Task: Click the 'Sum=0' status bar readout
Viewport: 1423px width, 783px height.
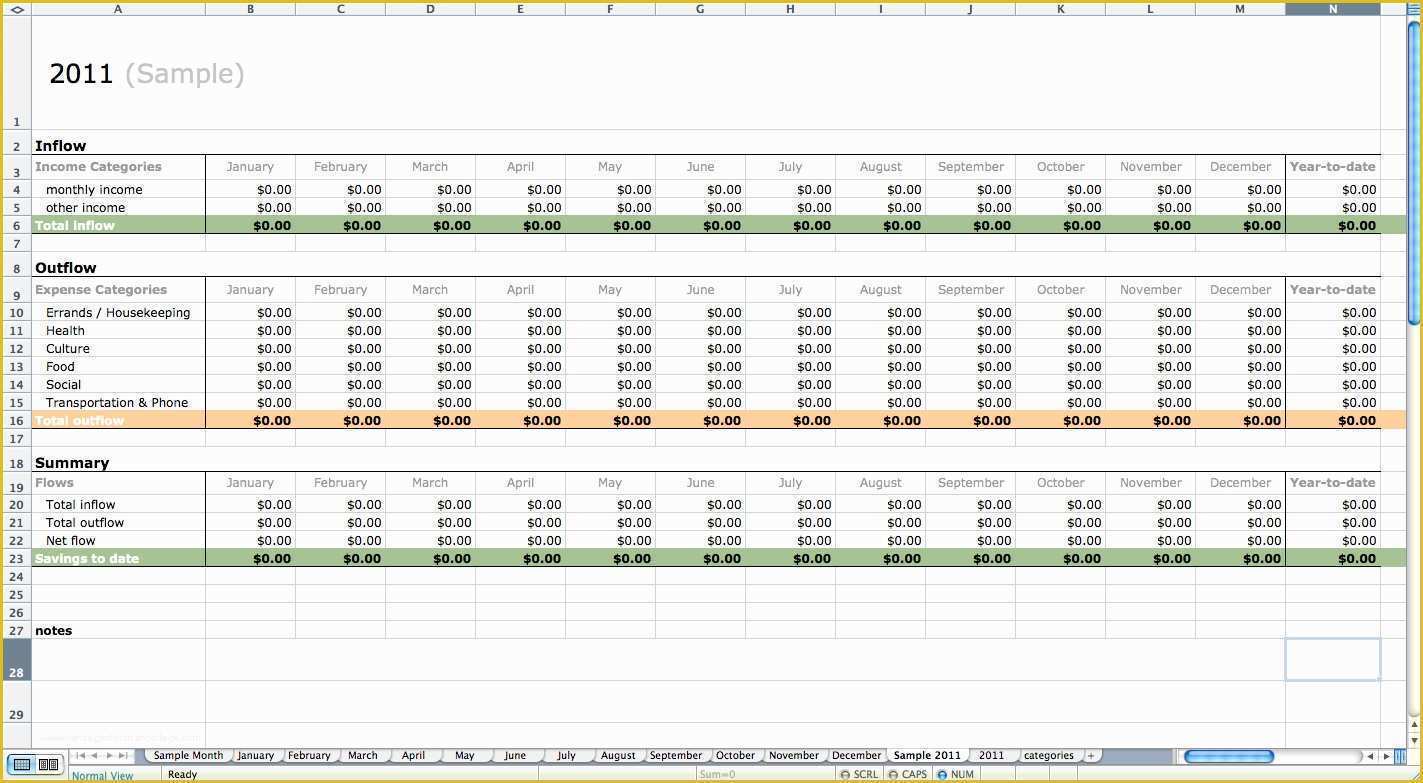Action: tap(717, 774)
